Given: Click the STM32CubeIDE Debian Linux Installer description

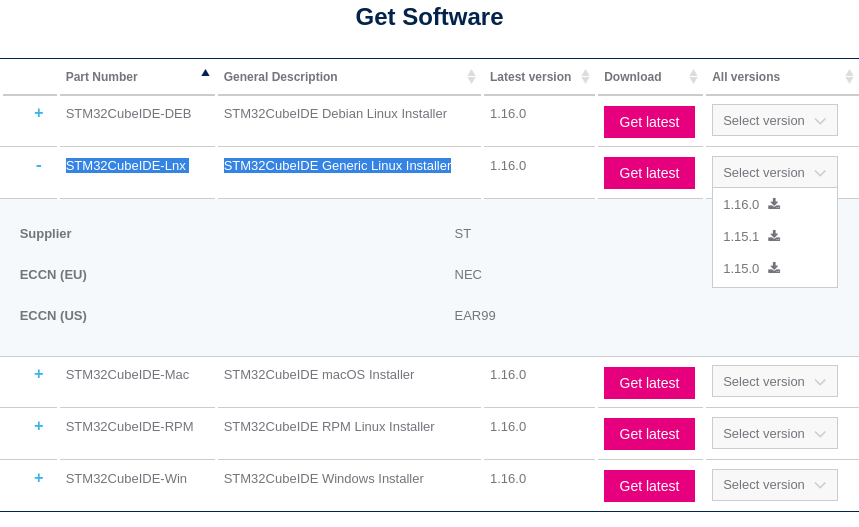Looking at the screenshot, I should tap(335, 113).
